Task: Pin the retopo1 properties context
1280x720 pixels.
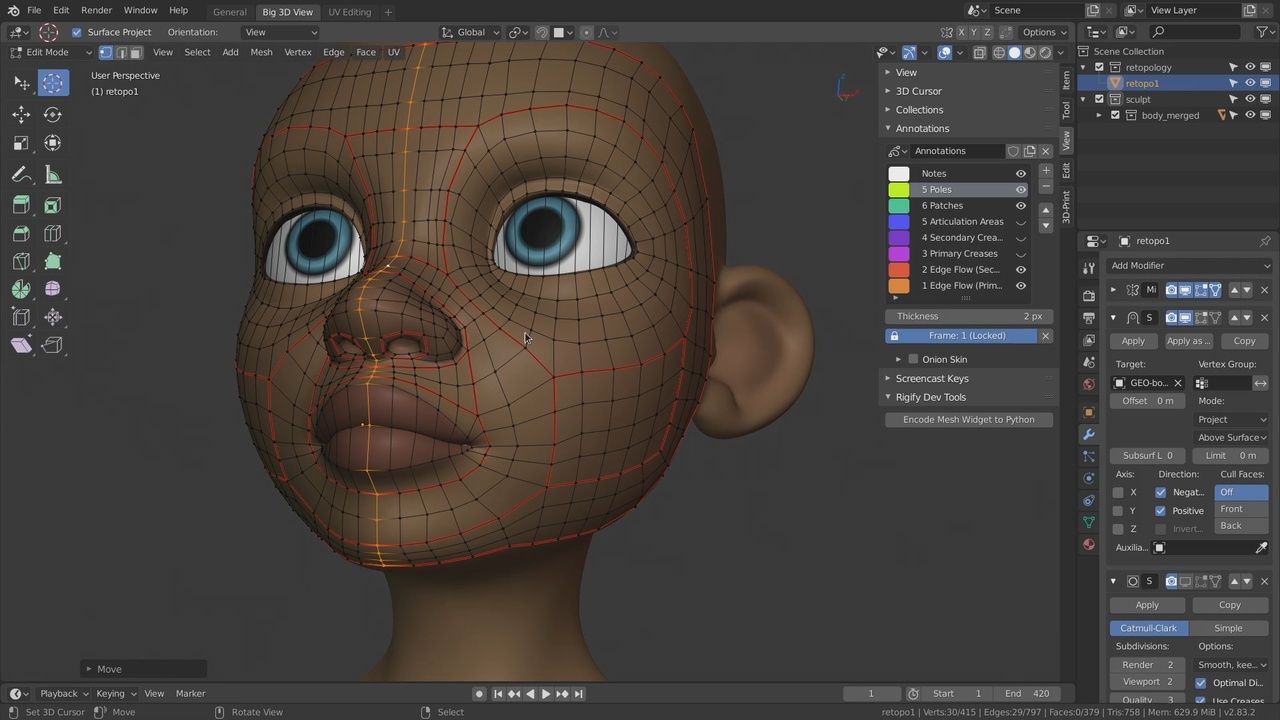Action: click(1265, 241)
